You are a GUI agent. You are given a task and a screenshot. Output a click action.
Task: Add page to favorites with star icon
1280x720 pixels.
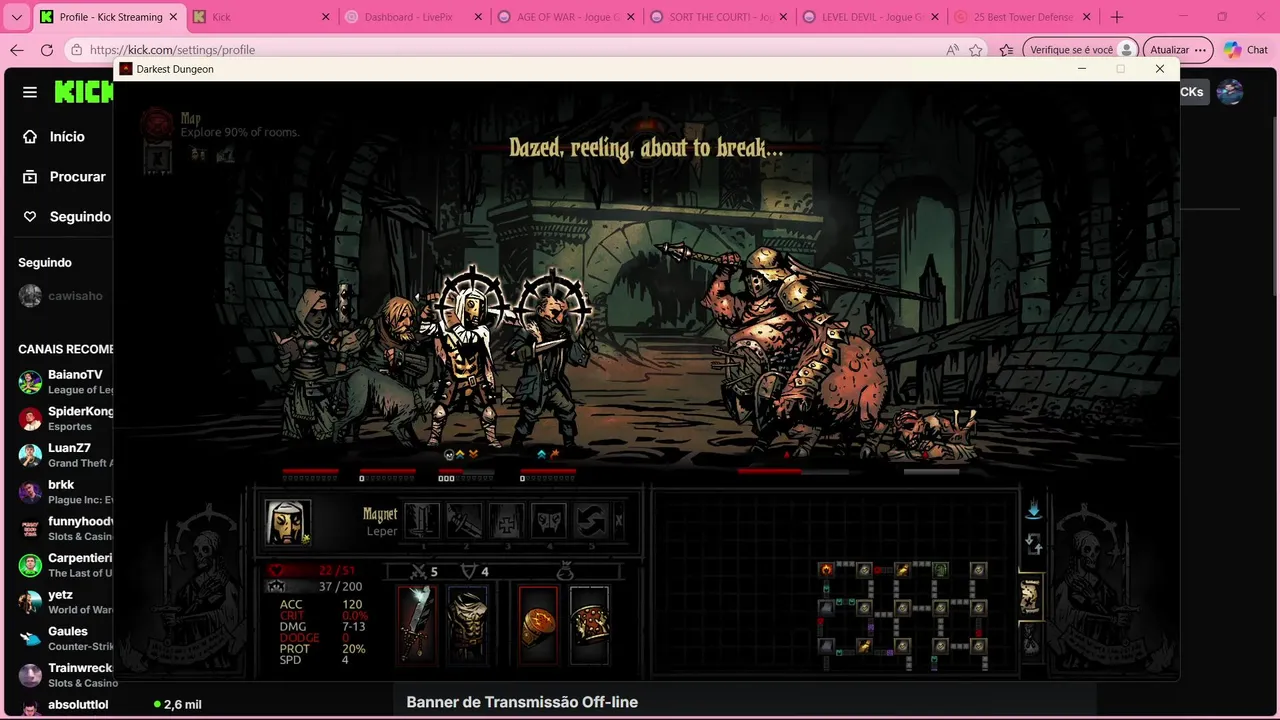click(x=976, y=50)
